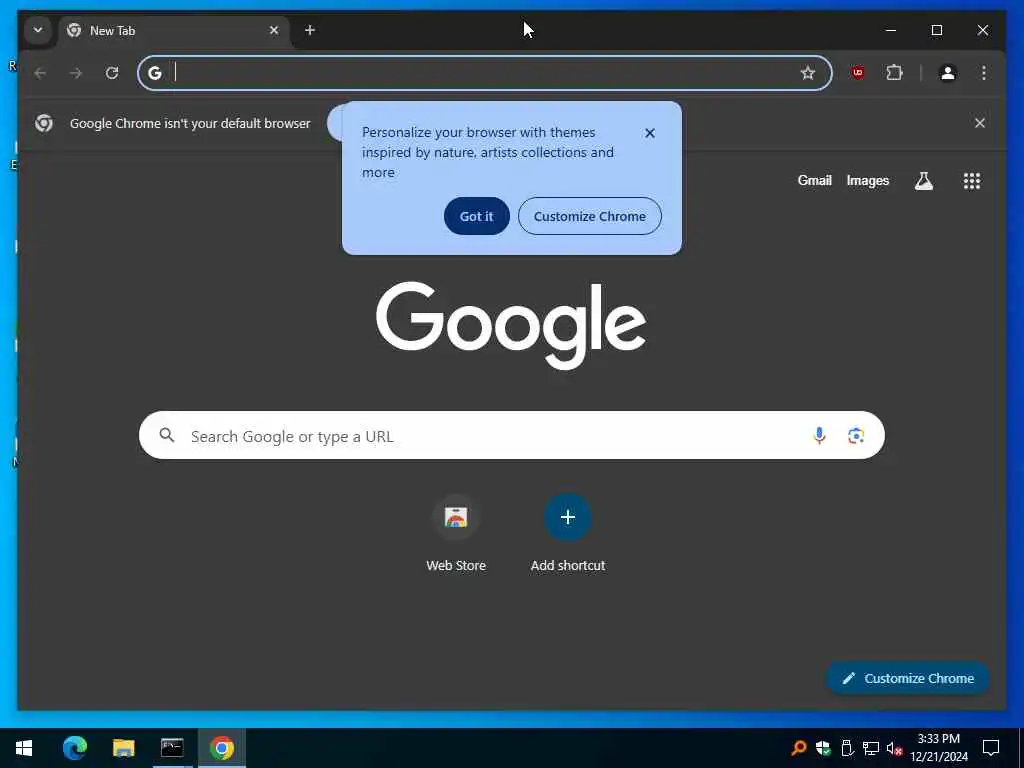
Task: Switch to the Command Prompt taskbar window
Action: pyautogui.click(x=172, y=748)
